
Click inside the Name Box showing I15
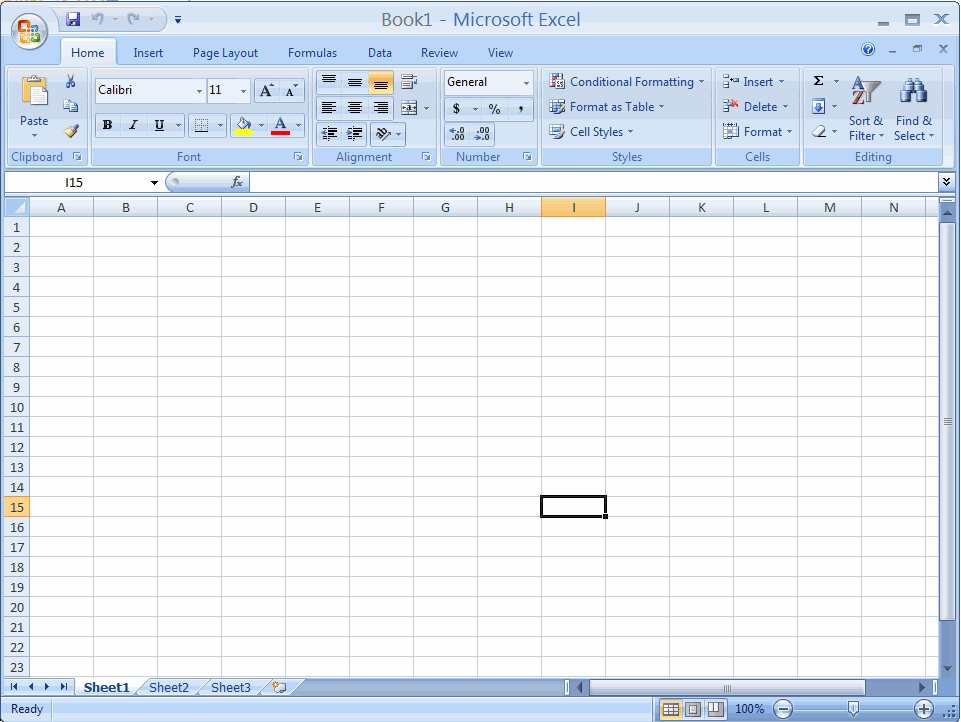pos(75,182)
